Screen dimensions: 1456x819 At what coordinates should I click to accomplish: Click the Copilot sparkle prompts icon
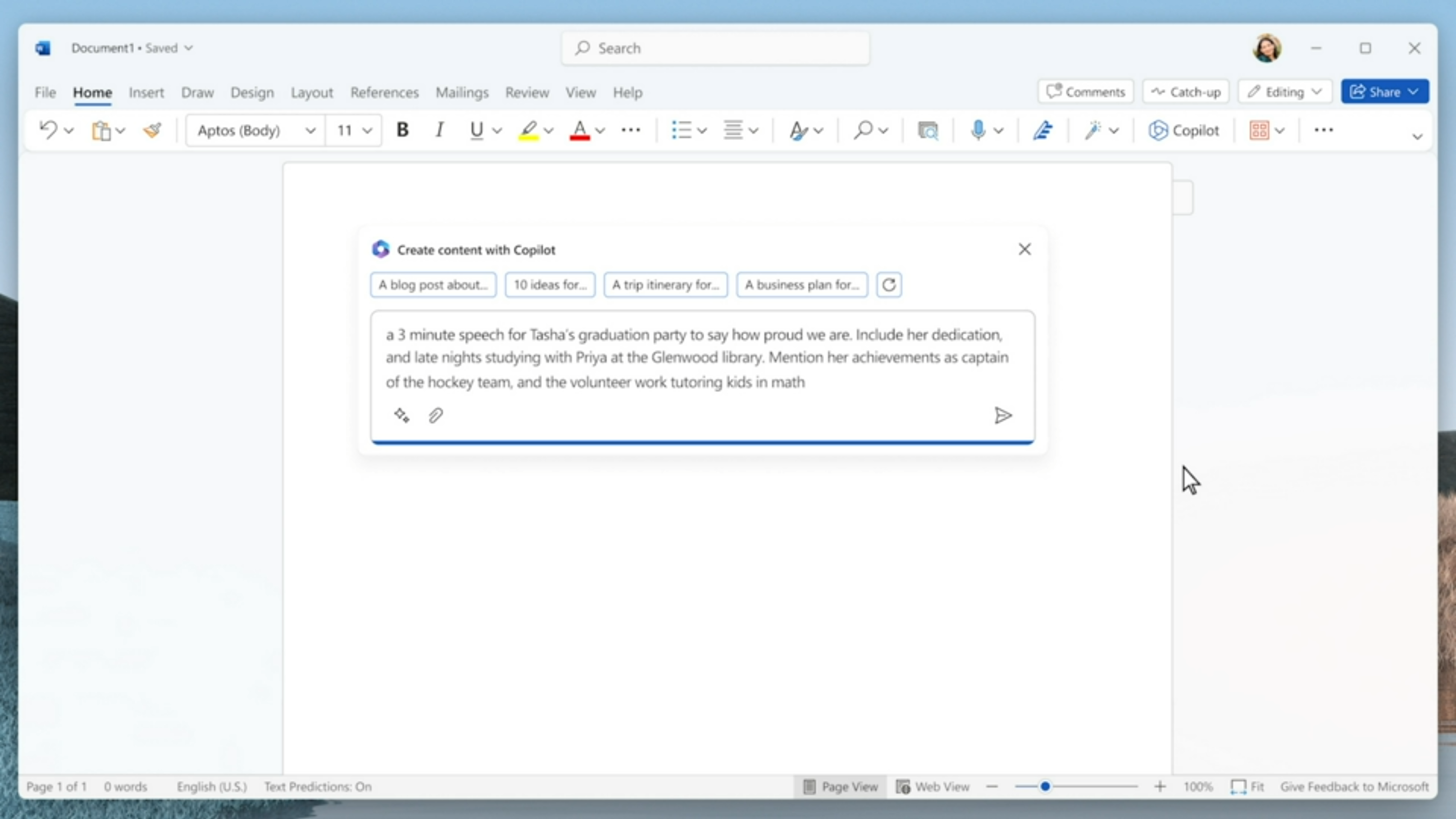[401, 415]
